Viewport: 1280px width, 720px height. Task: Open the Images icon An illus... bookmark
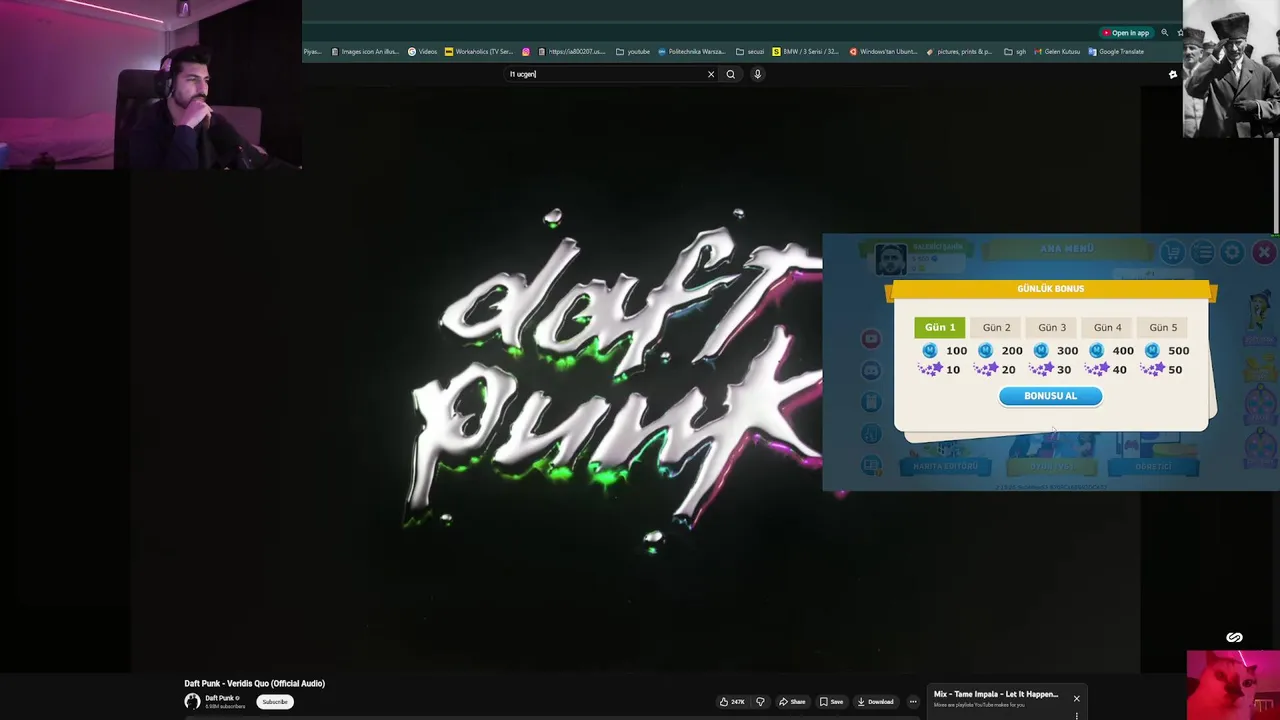(365, 52)
